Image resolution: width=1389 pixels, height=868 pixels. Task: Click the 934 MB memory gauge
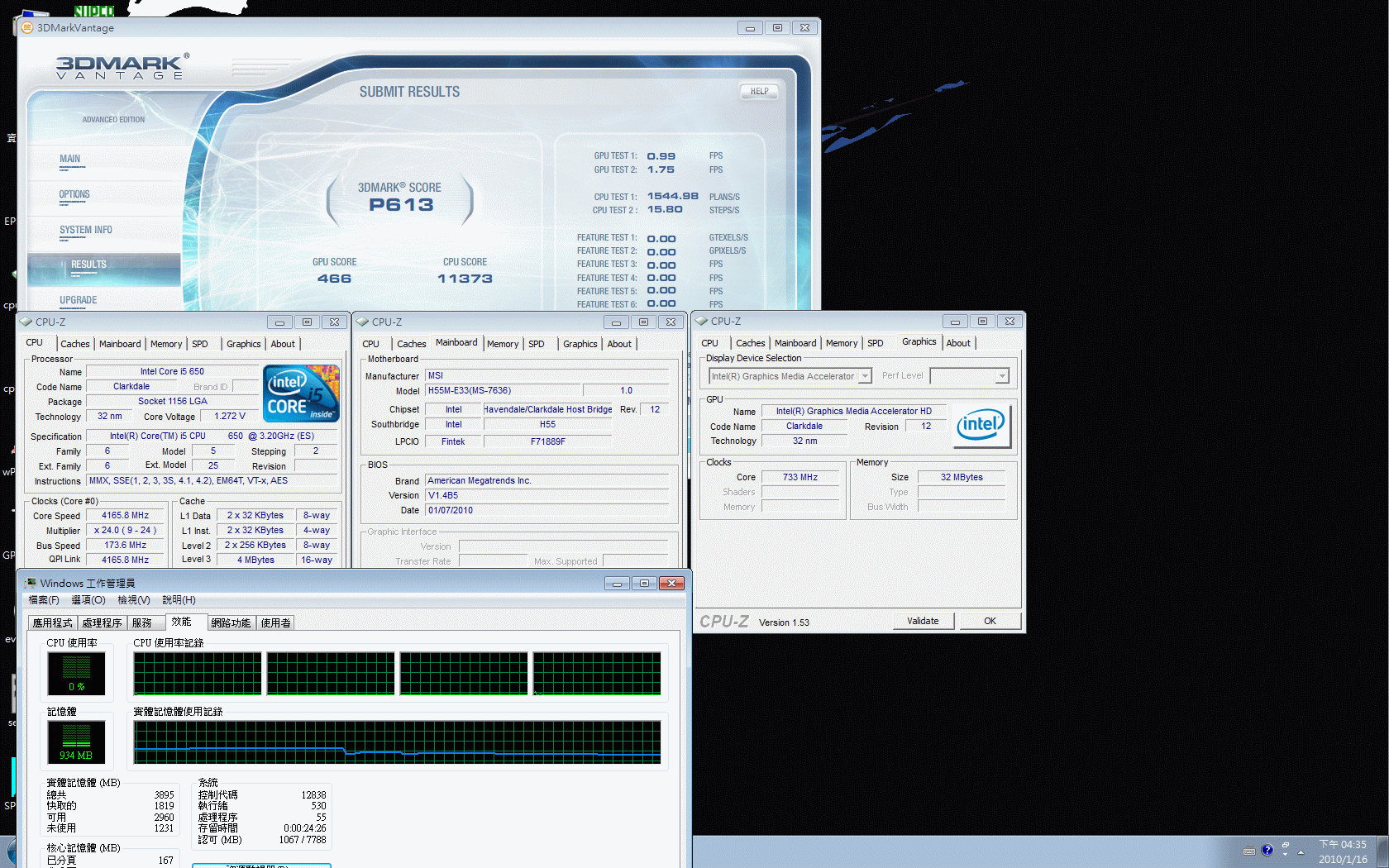(76, 742)
